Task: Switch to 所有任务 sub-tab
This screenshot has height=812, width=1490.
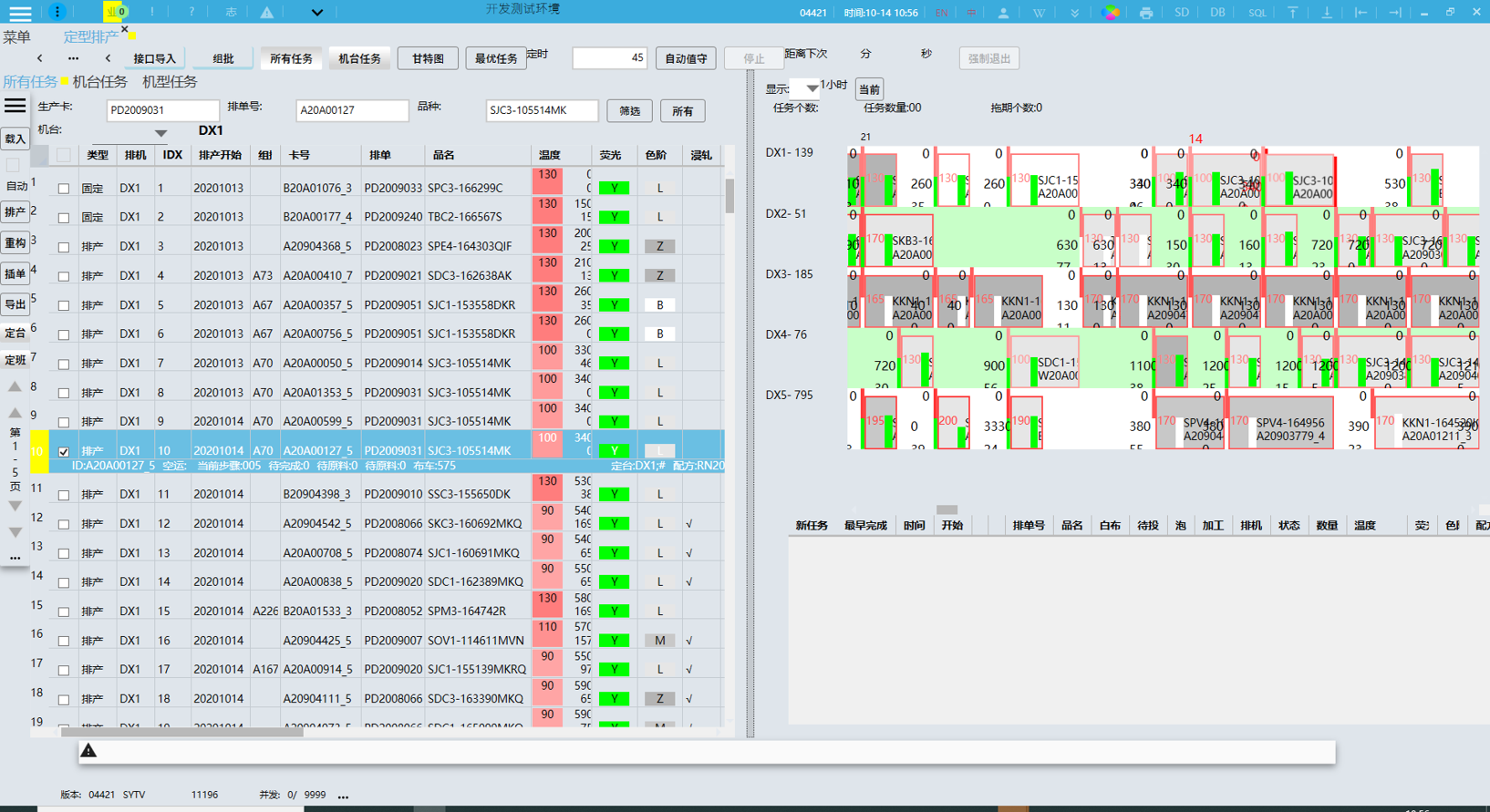Action: [x=30, y=82]
